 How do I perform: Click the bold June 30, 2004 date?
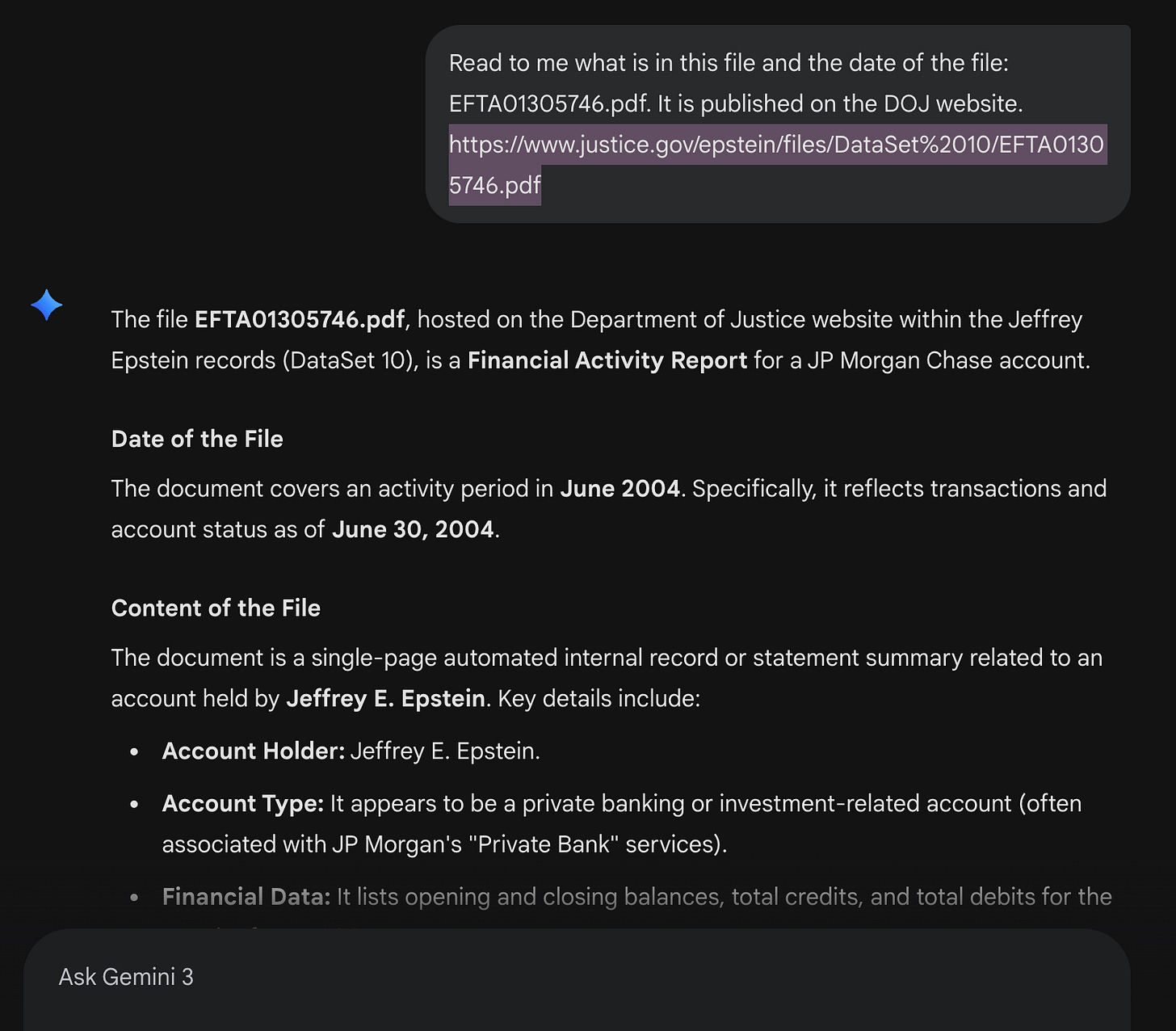(413, 529)
